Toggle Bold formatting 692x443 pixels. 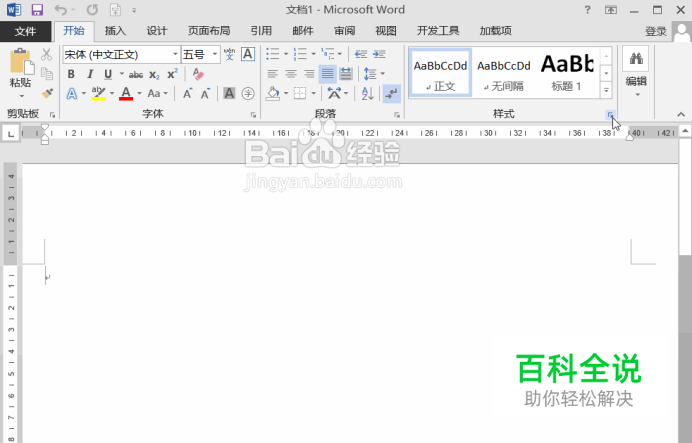point(71,74)
